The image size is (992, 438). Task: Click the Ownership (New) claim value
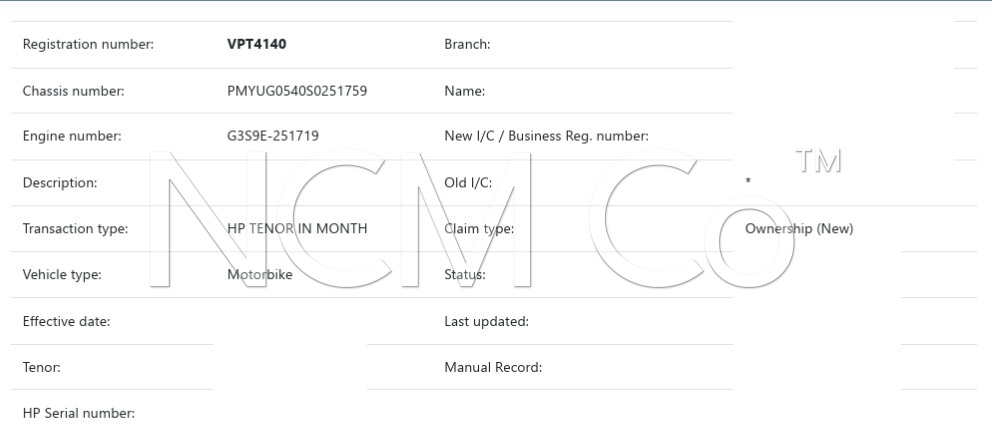click(799, 229)
